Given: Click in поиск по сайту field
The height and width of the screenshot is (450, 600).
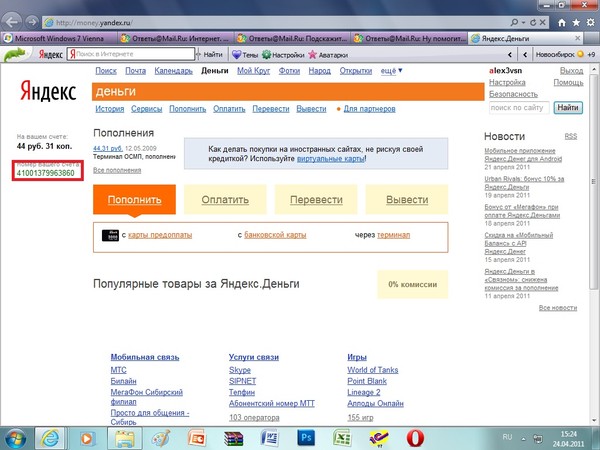Looking at the screenshot, I should pyautogui.click(x=519, y=108).
